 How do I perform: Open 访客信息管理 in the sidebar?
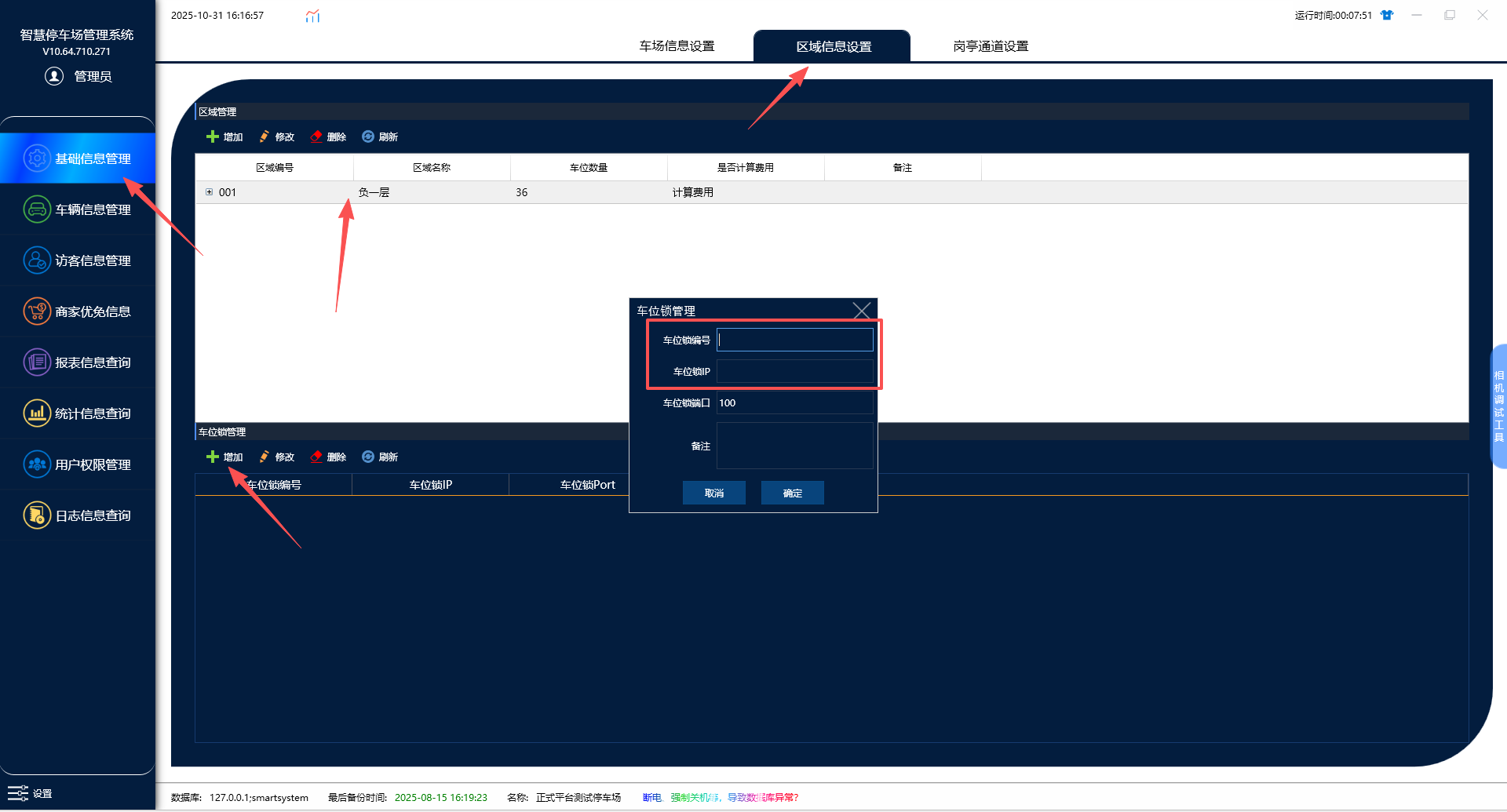[x=77, y=260]
